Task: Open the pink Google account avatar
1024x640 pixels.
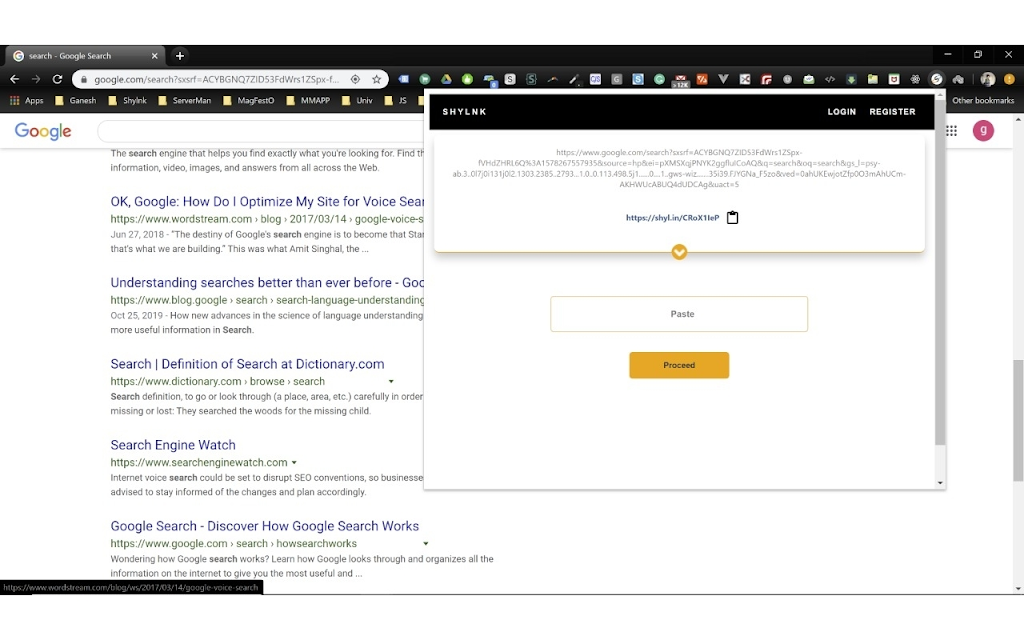Action: [x=983, y=131]
